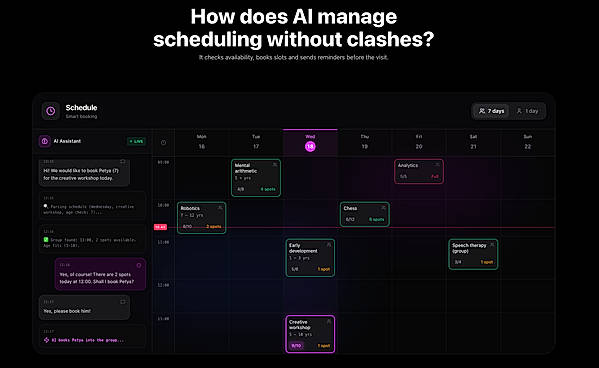Screen dimensions: 599x368
Task: Open the Robotics class card
Action: [x=202, y=217]
